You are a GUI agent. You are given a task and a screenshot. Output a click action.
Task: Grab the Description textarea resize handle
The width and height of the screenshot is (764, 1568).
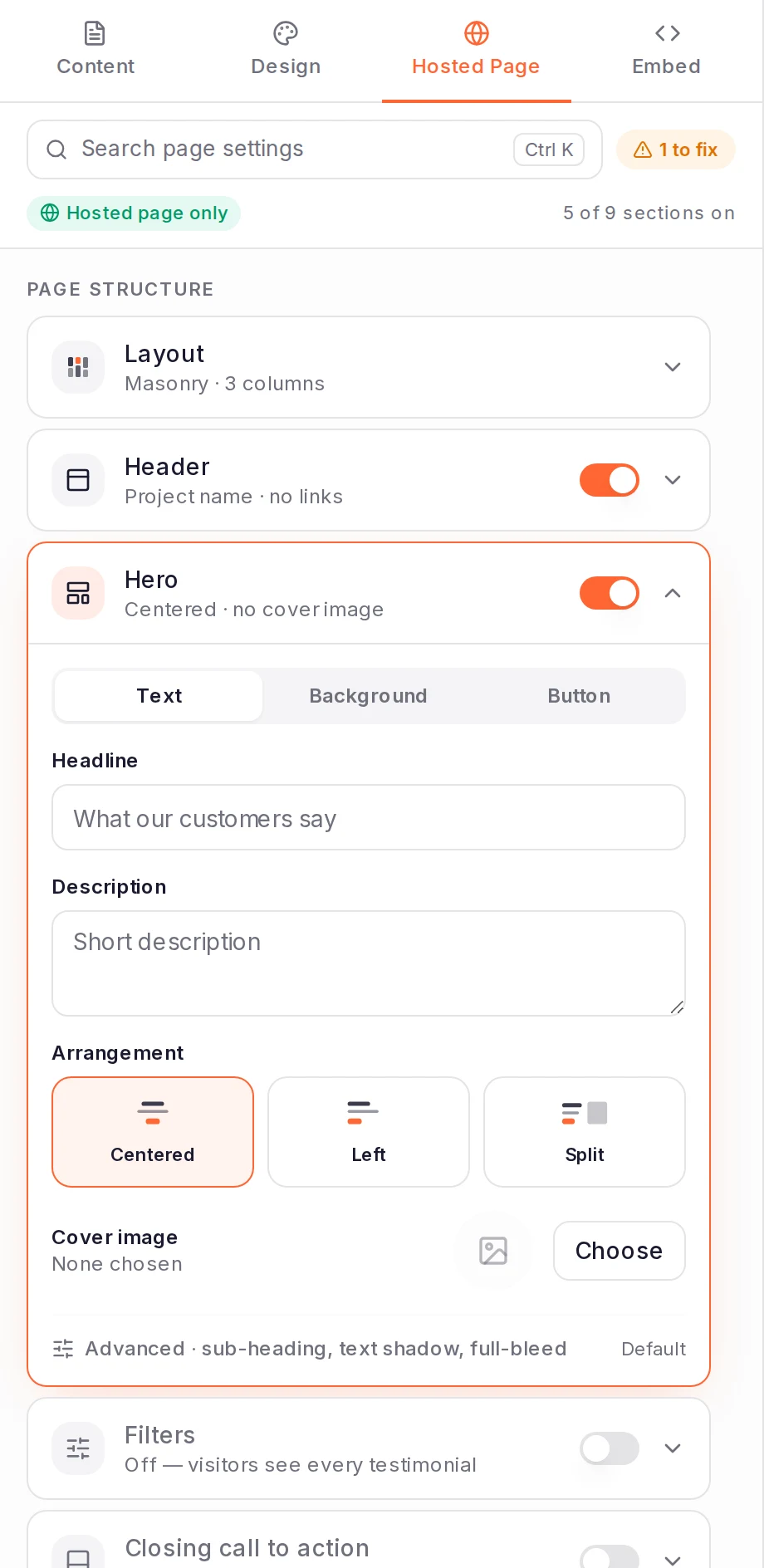point(677,1007)
